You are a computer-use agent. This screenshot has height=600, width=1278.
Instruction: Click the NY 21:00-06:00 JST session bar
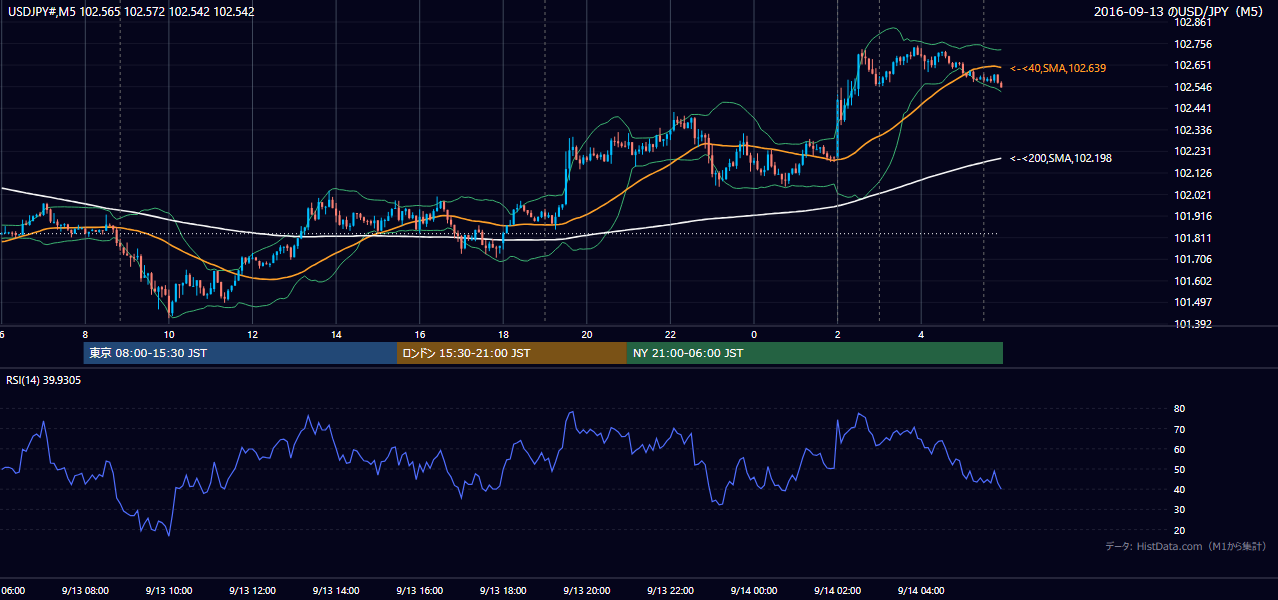(x=815, y=353)
